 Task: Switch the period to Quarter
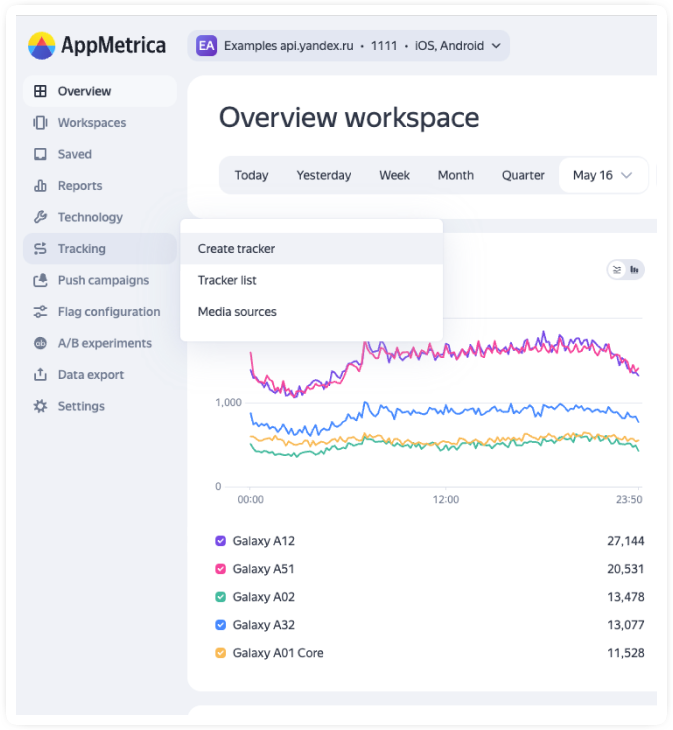[523, 175]
